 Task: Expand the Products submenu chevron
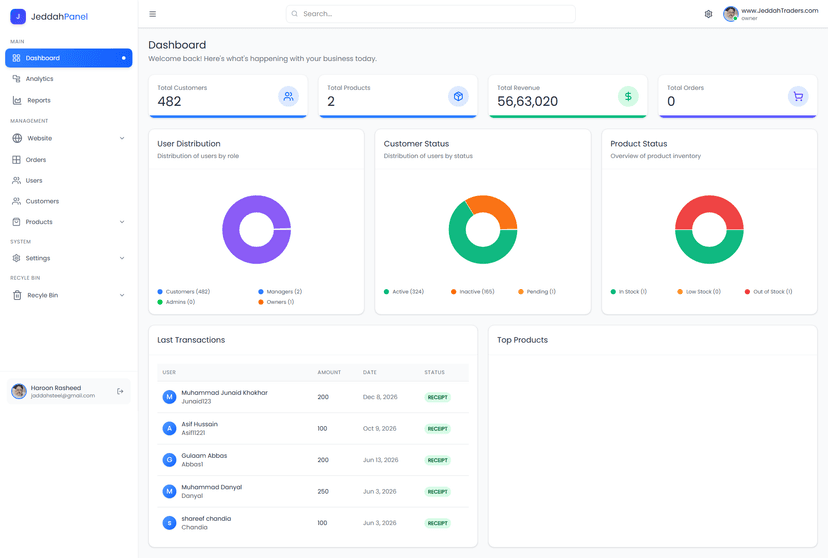coord(122,222)
